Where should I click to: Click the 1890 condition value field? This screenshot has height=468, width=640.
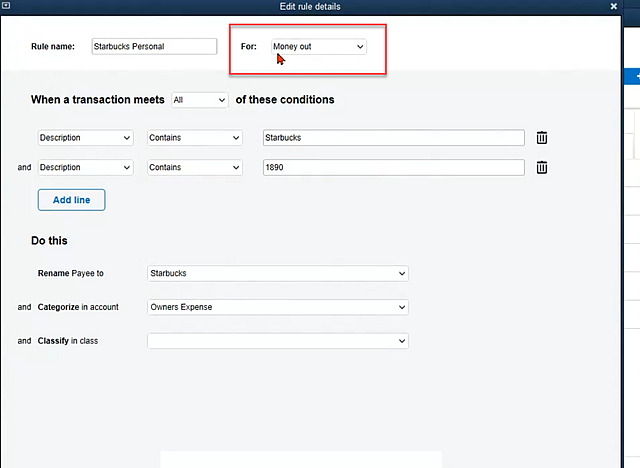392,168
